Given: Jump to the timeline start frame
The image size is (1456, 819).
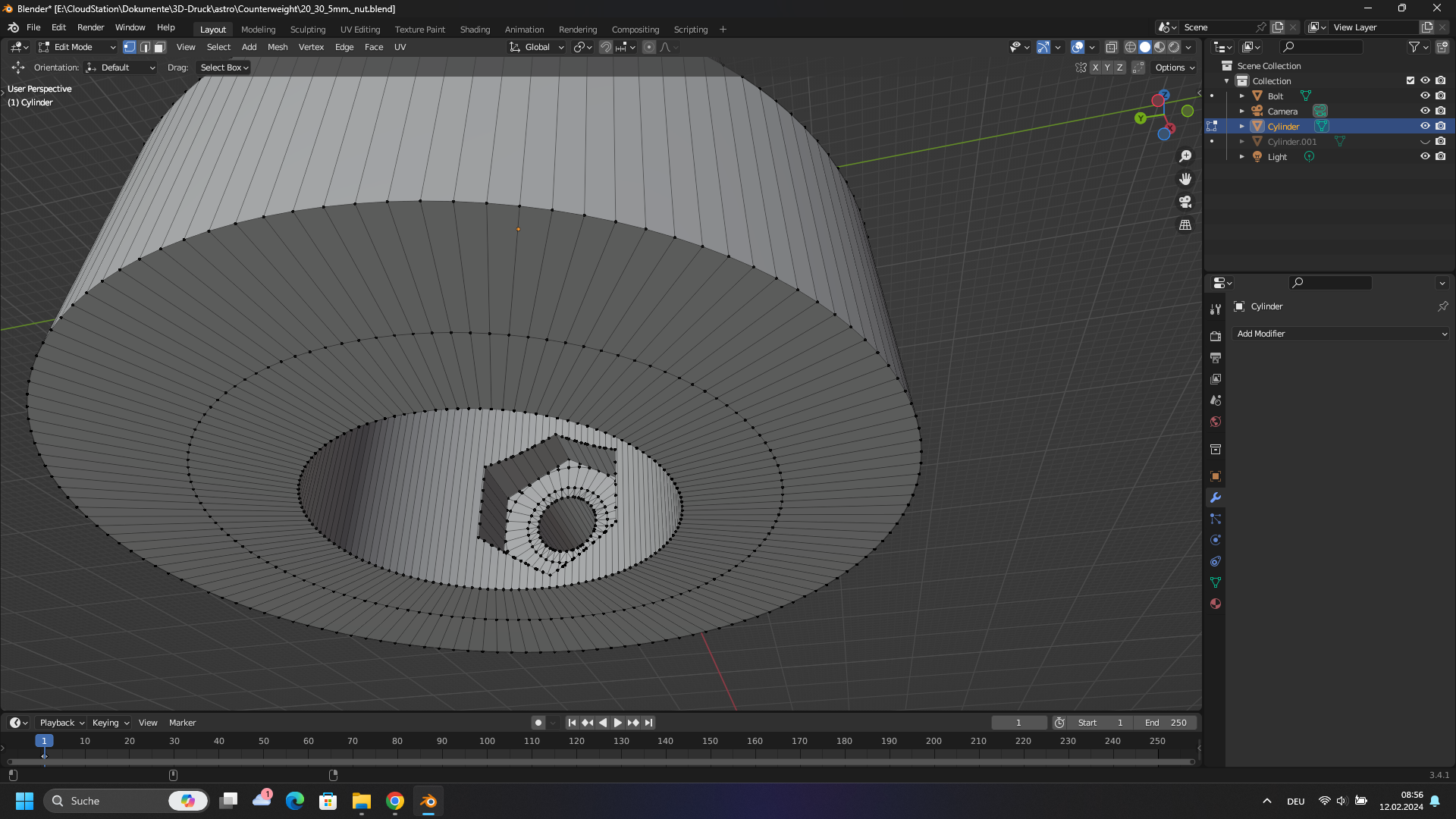Looking at the screenshot, I should coord(572,723).
